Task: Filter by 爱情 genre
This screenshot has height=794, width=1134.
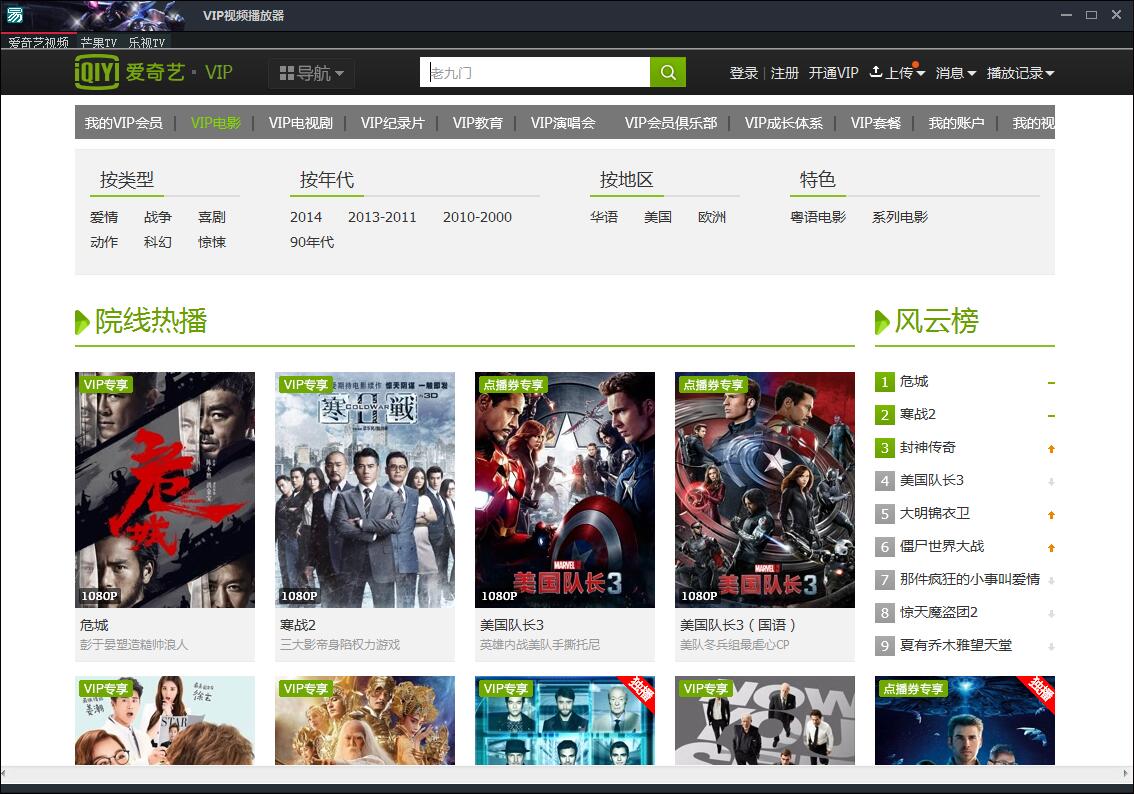Action: (104, 217)
